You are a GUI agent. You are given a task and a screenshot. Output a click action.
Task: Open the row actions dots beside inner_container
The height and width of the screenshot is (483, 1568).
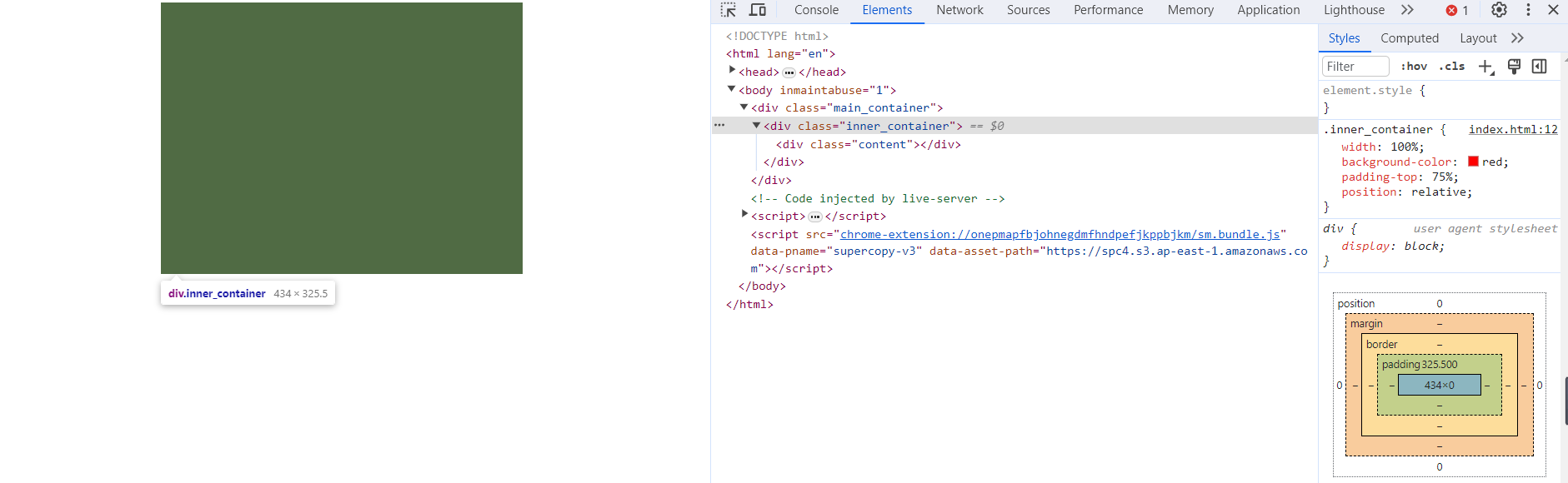[719, 125]
